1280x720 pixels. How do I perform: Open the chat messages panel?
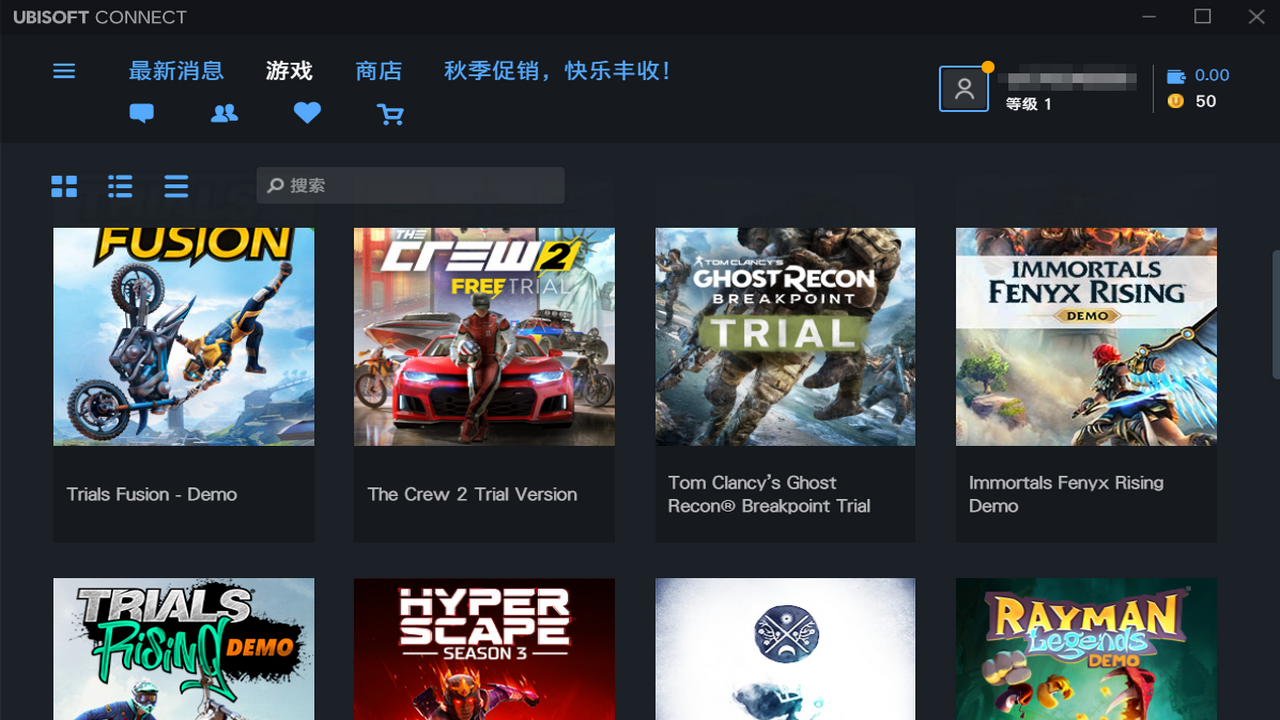click(141, 113)
